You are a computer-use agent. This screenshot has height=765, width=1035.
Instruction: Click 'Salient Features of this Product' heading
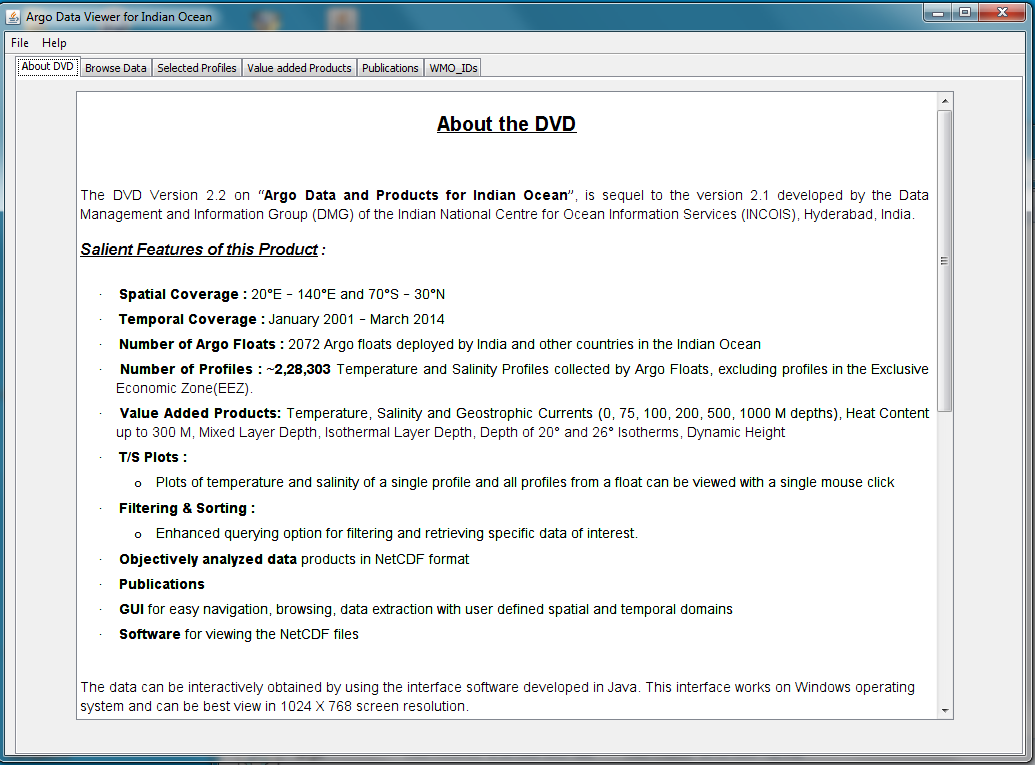199,249
